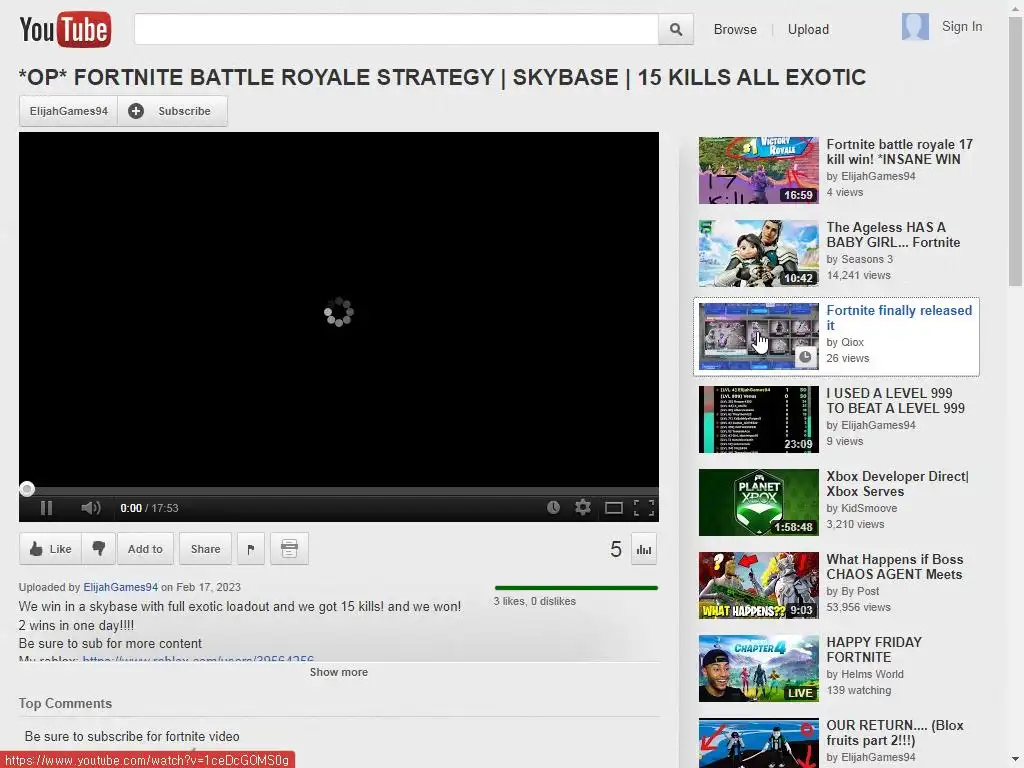Click '3 likes, 0 dislikes' text
The width and height of the screenshot is (1024, 768).
coord(534,601)
